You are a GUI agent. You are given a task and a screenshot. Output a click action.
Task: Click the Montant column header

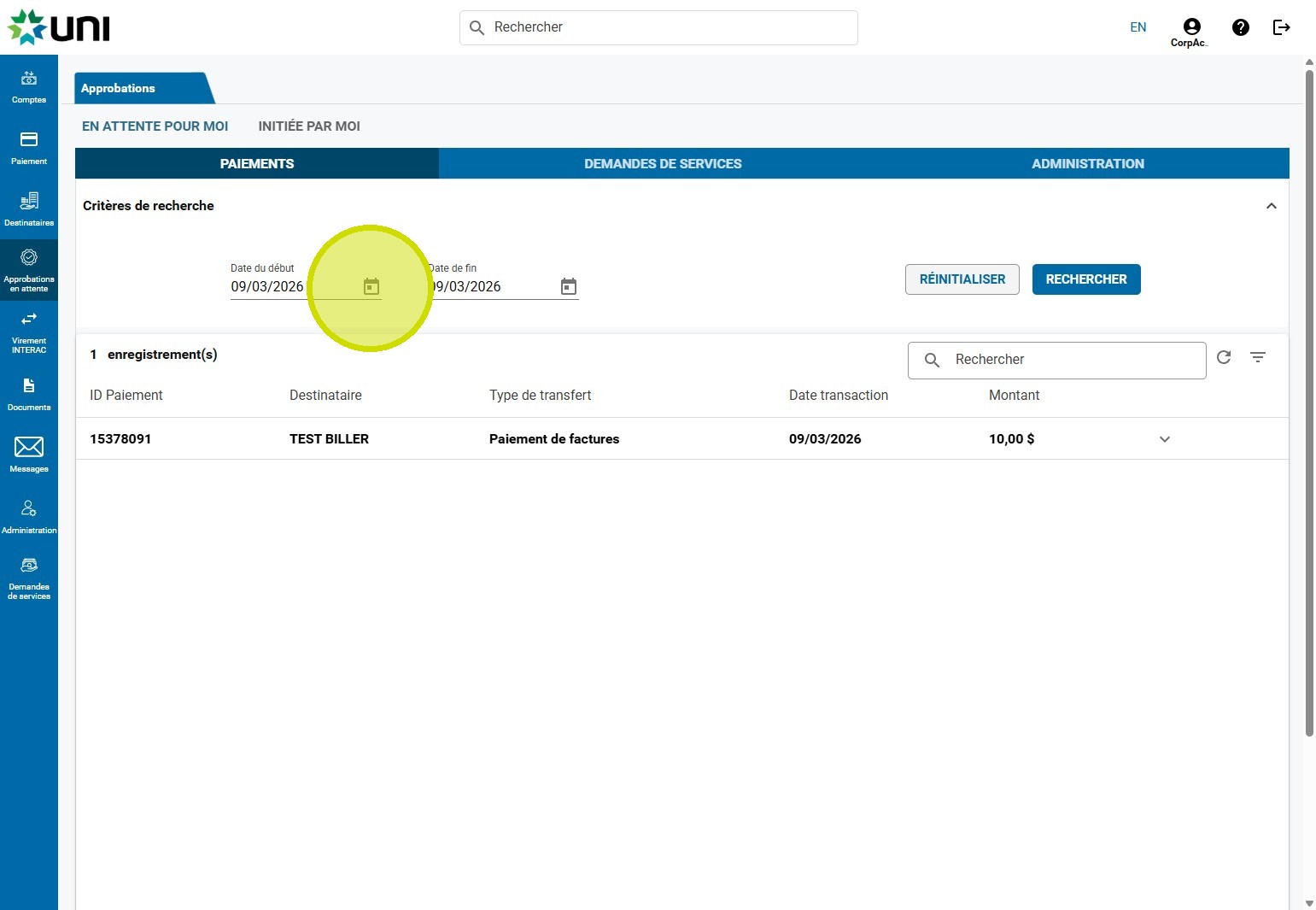click(1014, 395)
